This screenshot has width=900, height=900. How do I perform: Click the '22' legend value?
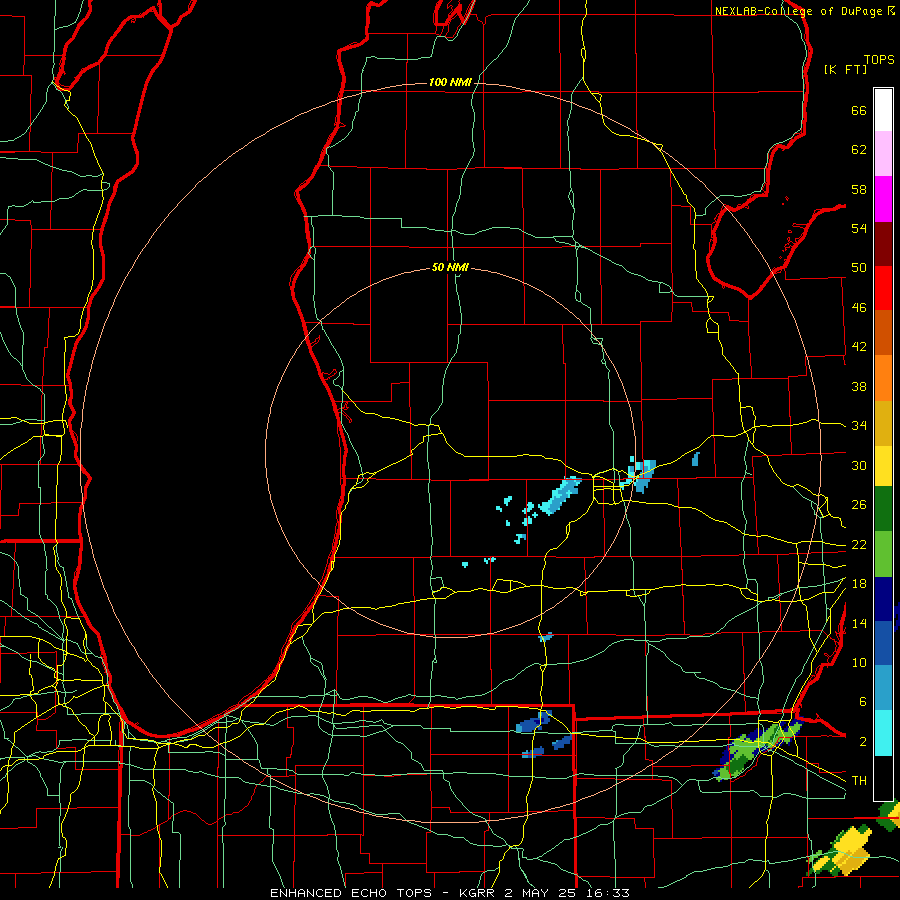tap(859, 545)
